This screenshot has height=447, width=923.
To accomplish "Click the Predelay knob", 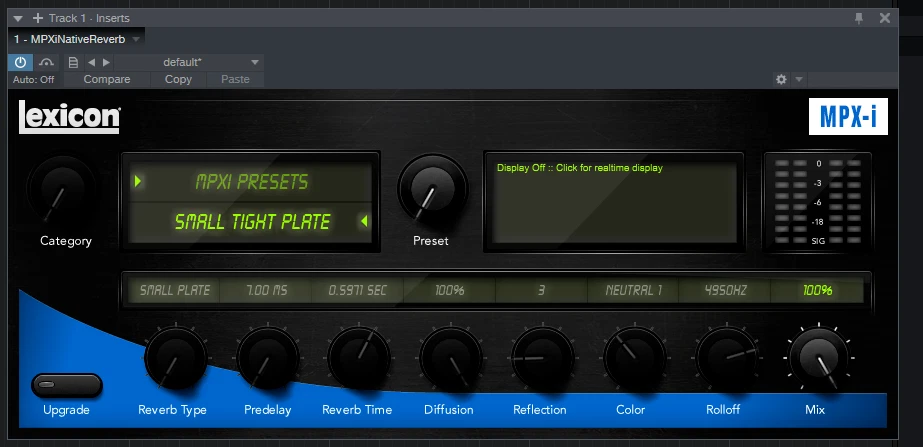I will pyautogui.click(x=267, y=357).
